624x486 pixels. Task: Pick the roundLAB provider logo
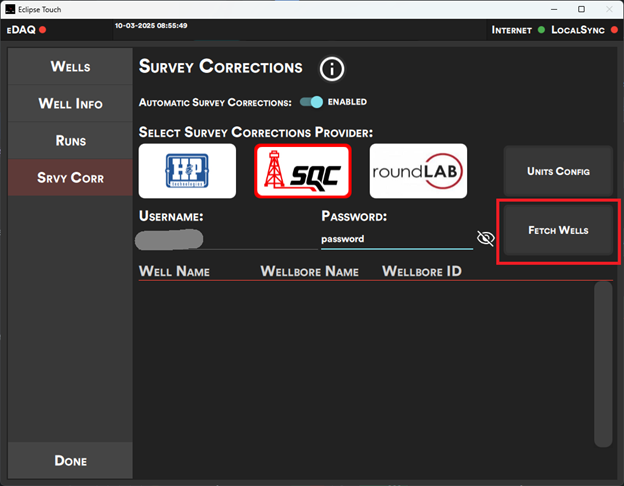tap(418, 171)
